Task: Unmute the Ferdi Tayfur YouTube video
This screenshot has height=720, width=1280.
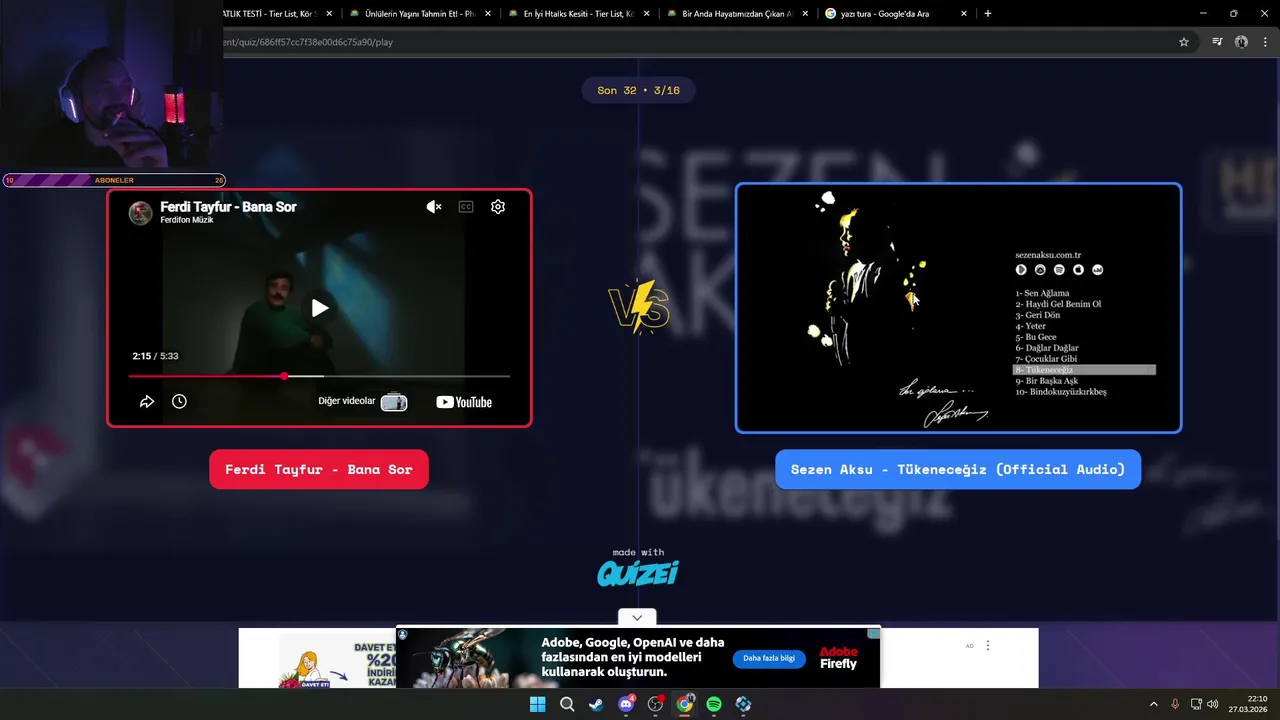Action: pyautogui.click(x=434, y=207)
